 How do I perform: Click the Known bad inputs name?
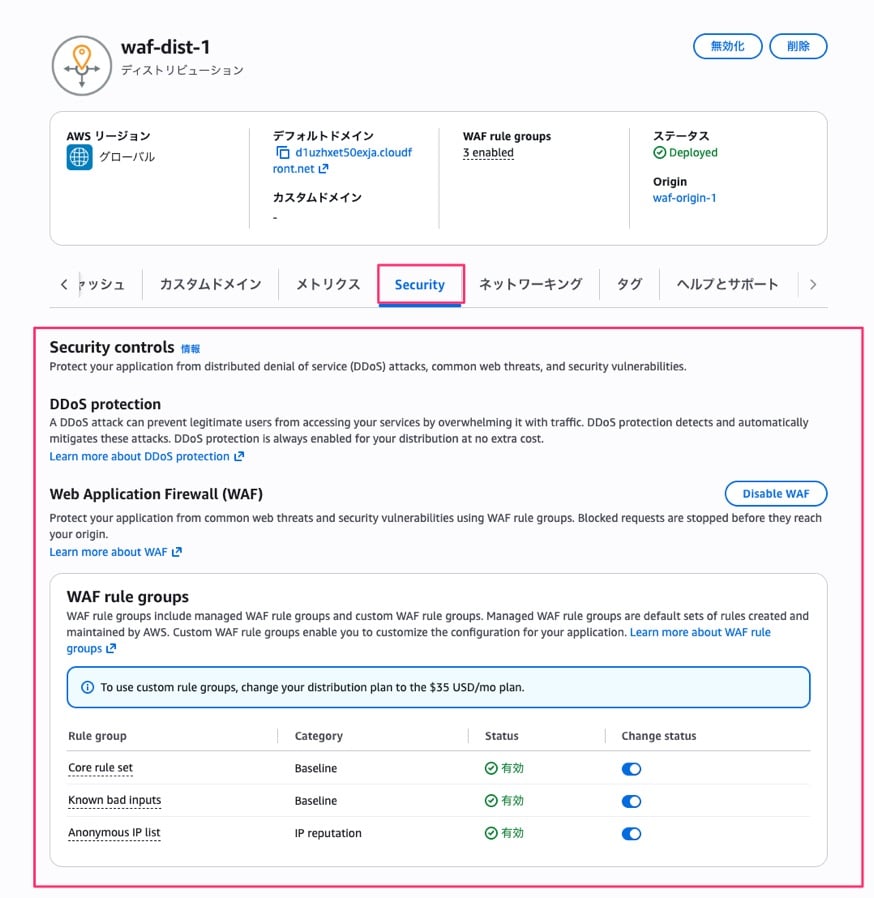(x=115, y=800)
